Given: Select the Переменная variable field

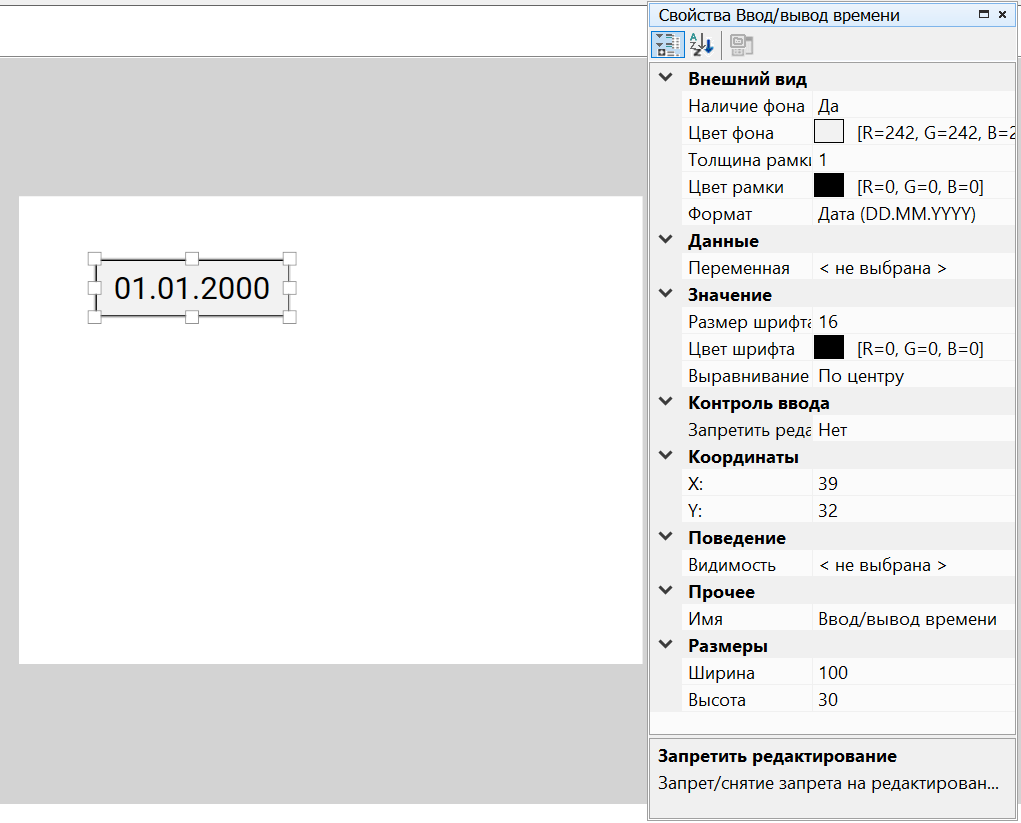Looking at the screenshot, I should 910,268.
